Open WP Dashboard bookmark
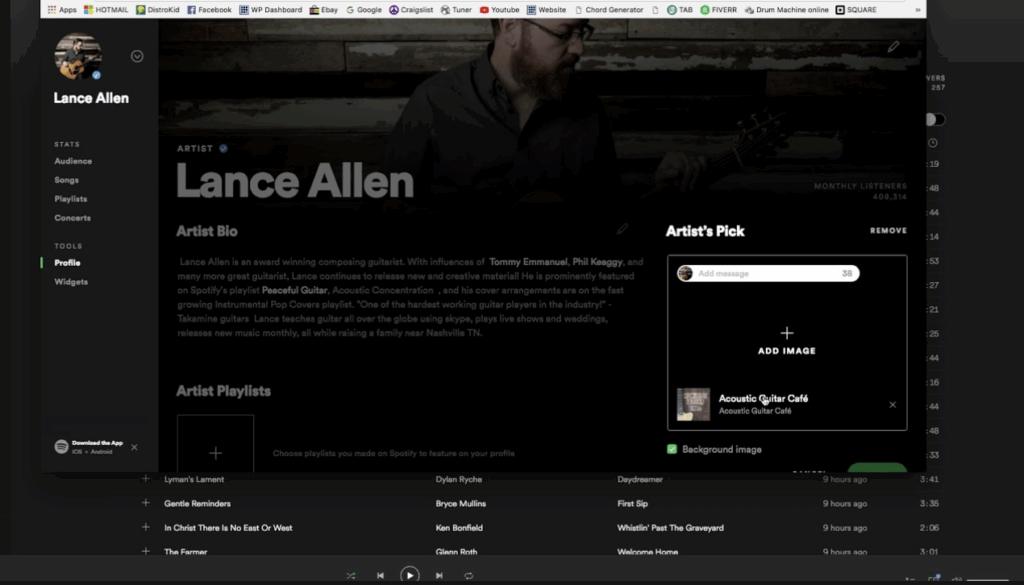This screenshot has height=585, width=1024. point(270,10)
